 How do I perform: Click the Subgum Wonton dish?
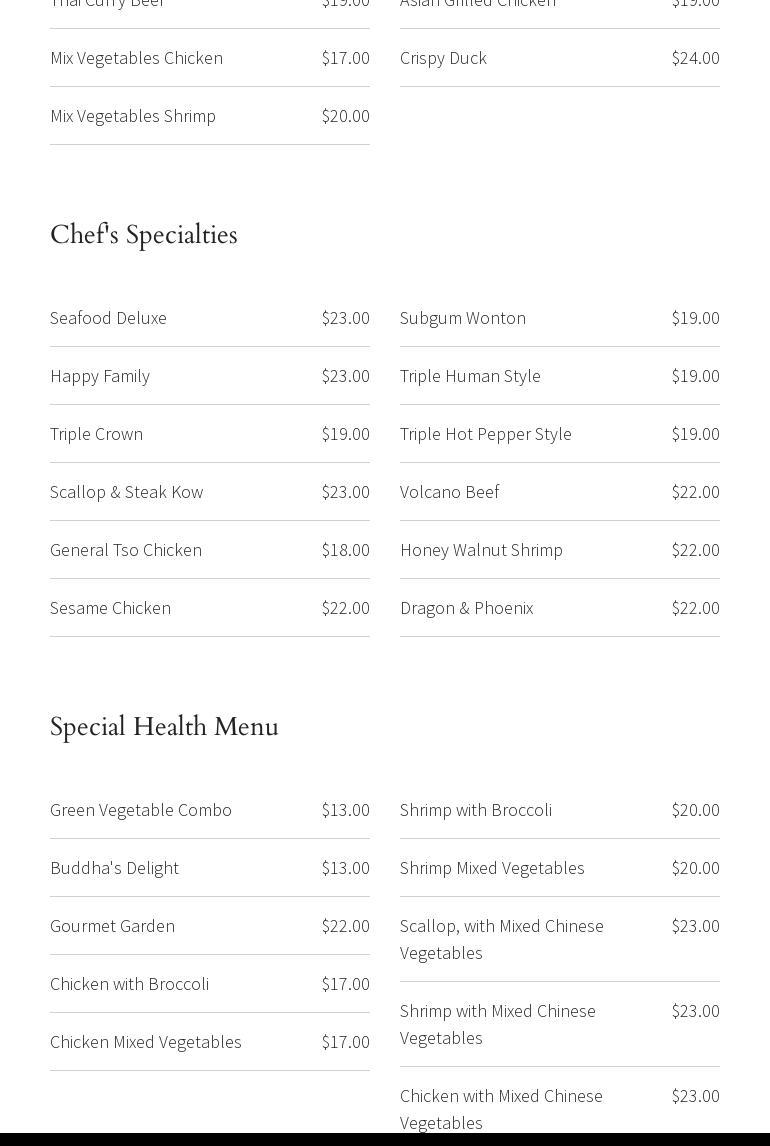[x=463, y=318]
